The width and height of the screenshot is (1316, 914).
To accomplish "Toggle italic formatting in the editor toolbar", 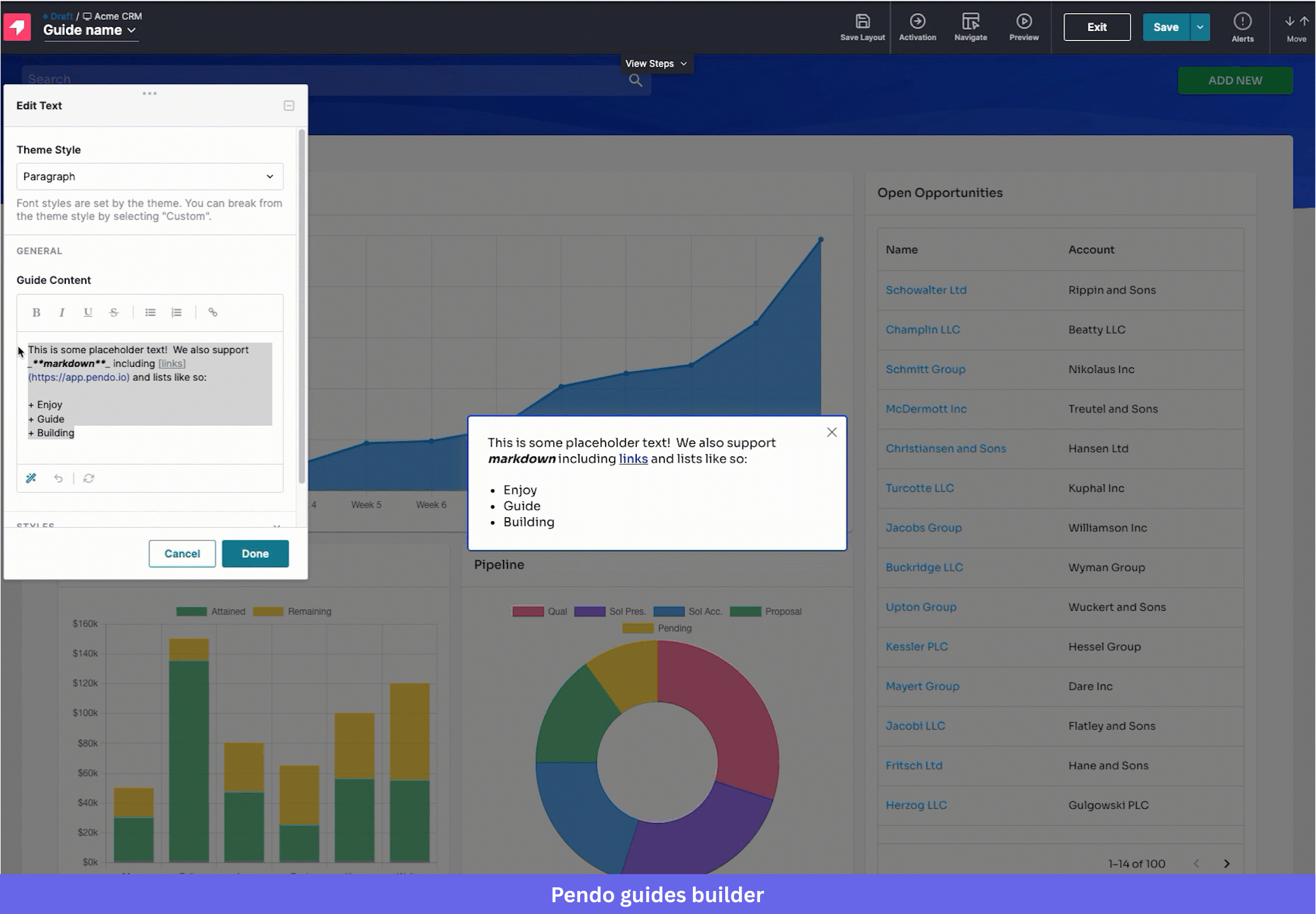I will (62, 313).
